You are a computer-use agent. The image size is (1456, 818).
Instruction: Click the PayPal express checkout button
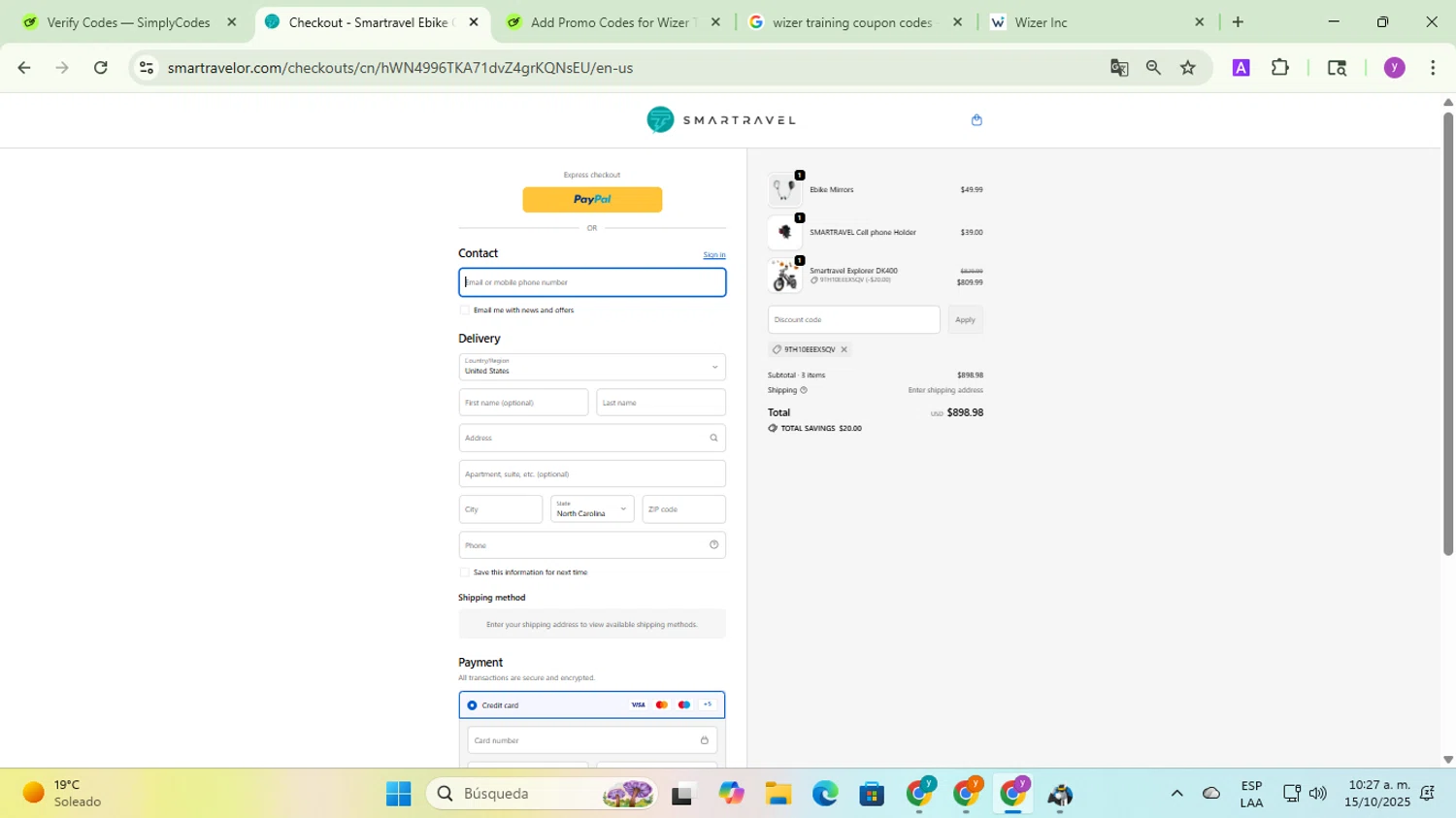point(592,199)
